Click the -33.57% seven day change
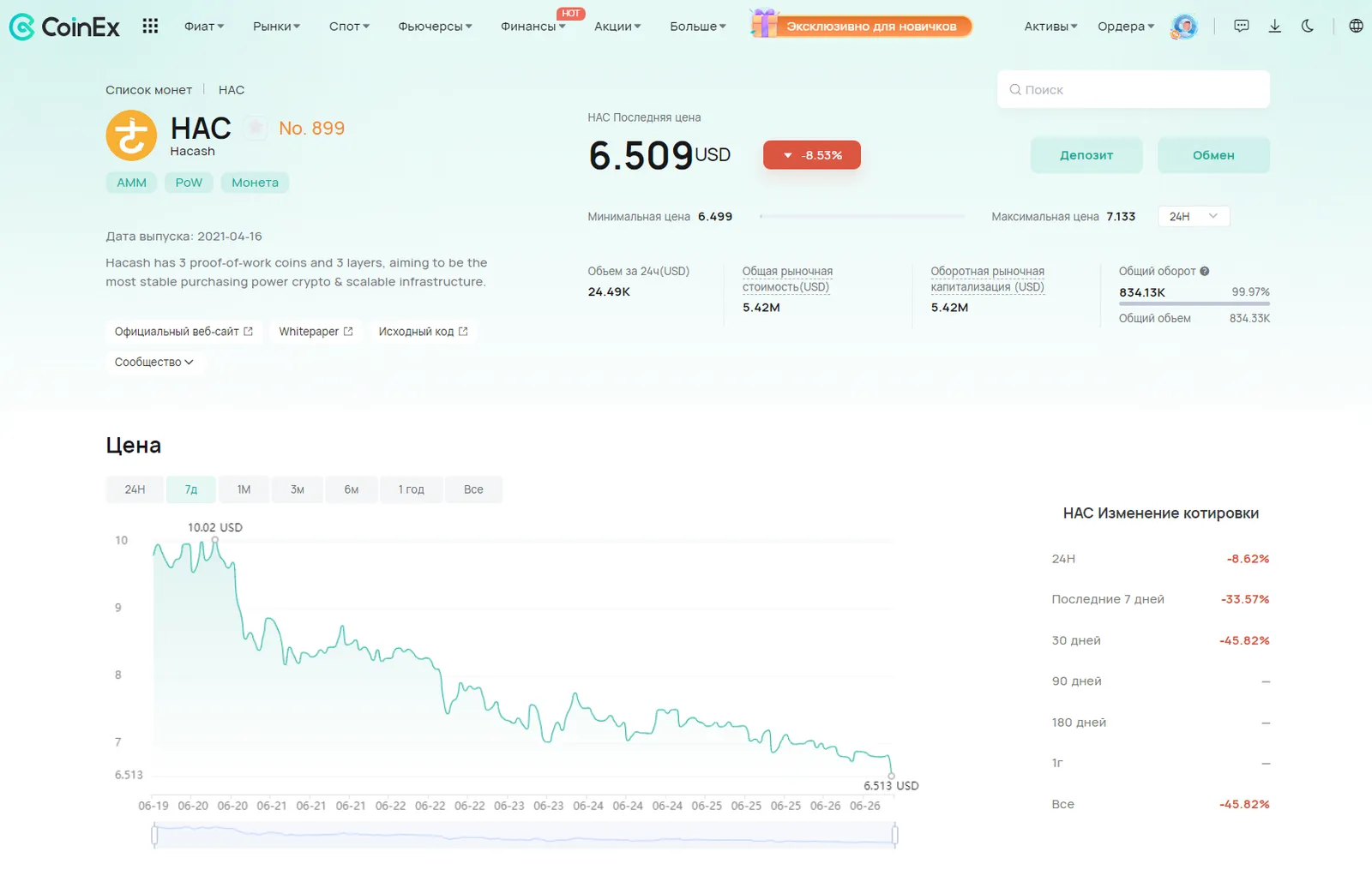1372x876 pixels. [x=1245, y=599]
